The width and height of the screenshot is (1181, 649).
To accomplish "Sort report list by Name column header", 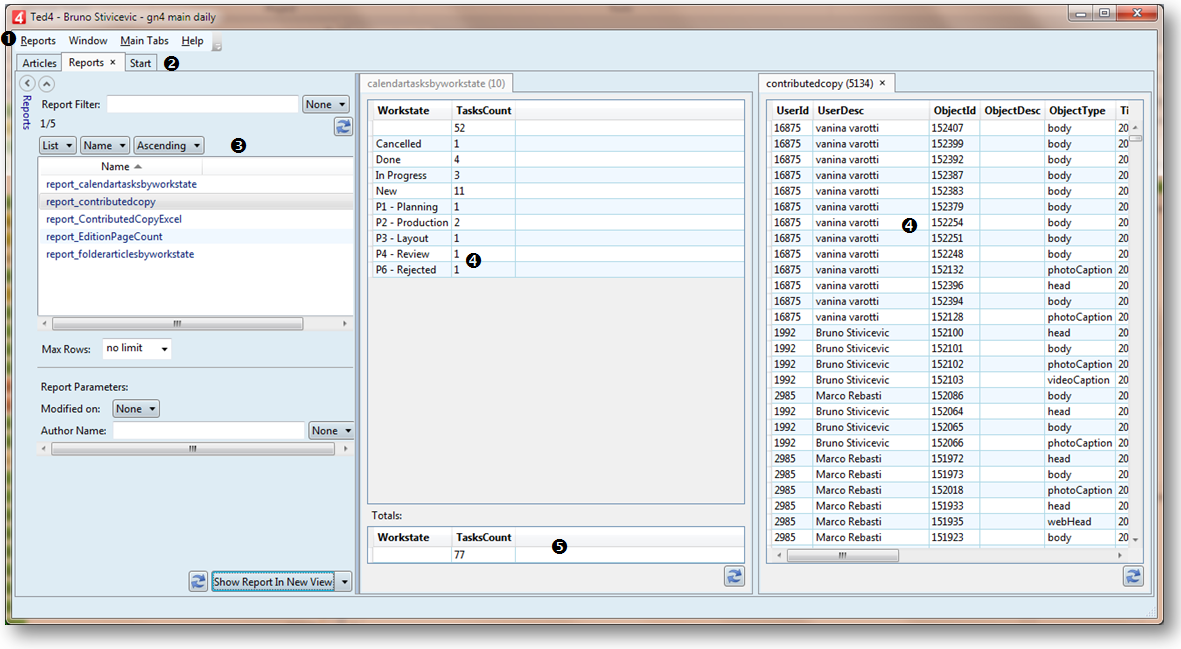I will [x=121, y=166].
